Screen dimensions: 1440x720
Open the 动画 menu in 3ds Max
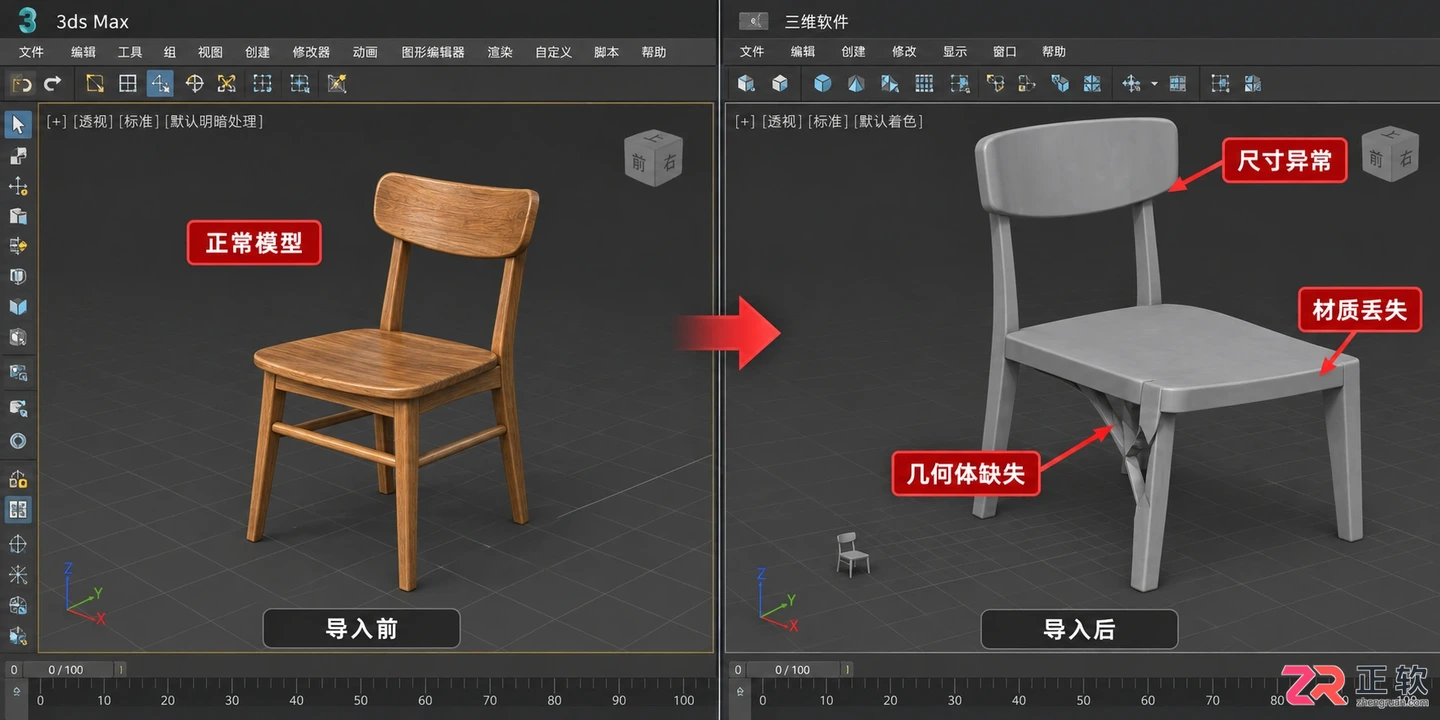[x=365, y=52]
